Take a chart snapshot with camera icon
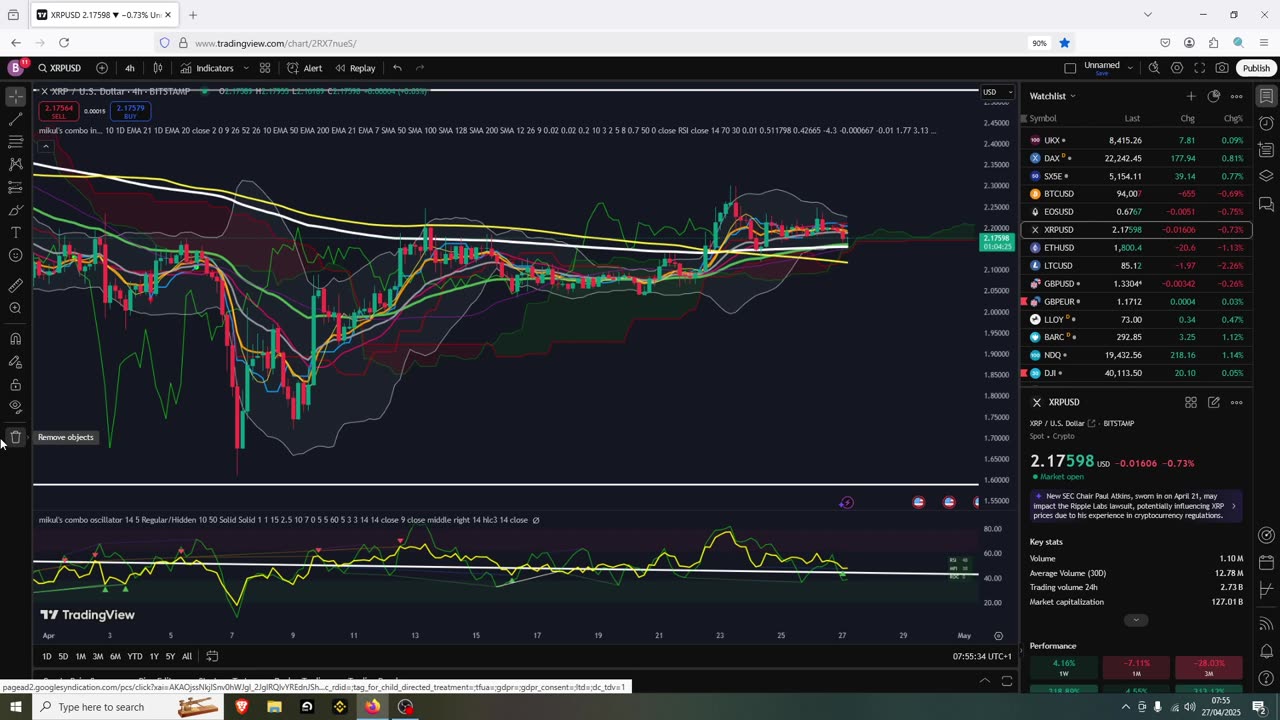The width and height of the screenshot is (1280, 720). 1222,68
